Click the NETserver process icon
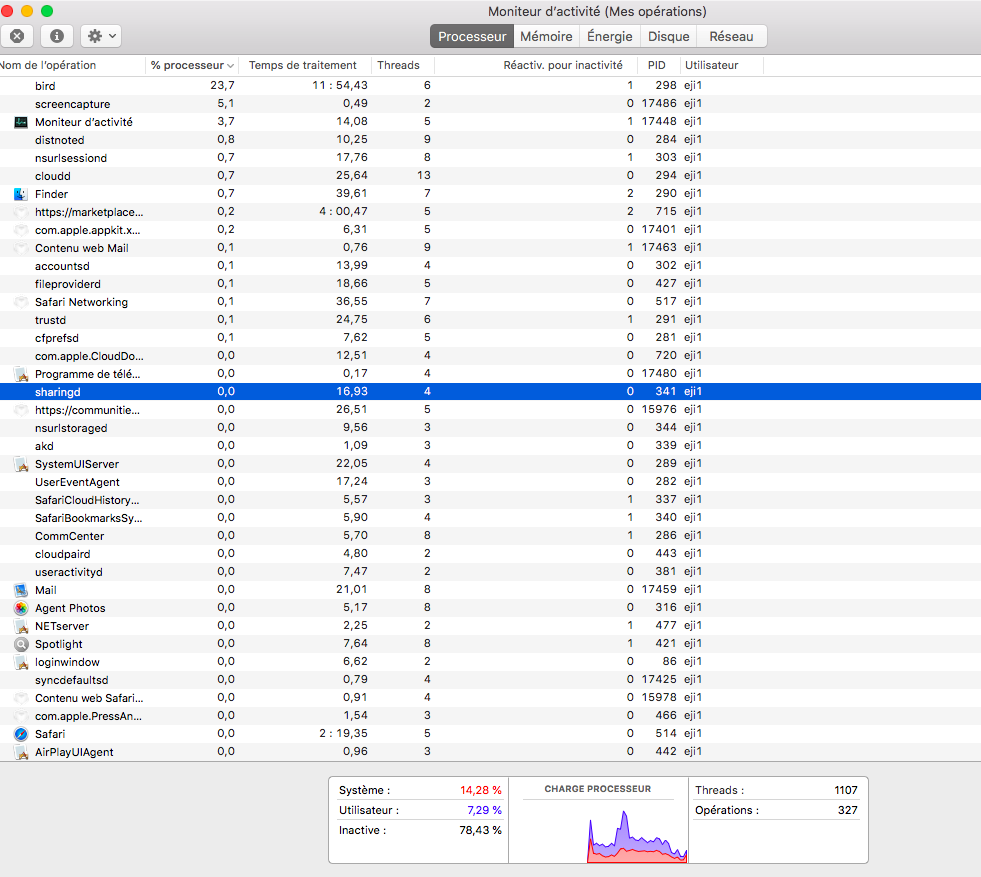 tap(21, 626)
